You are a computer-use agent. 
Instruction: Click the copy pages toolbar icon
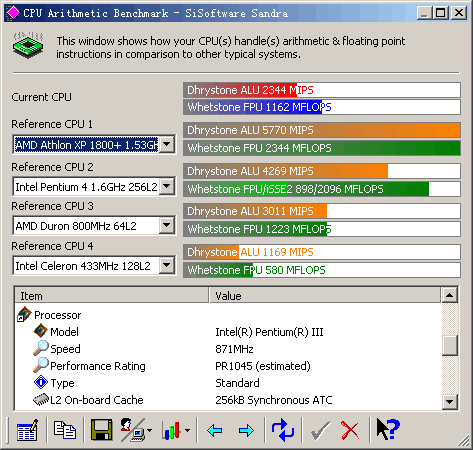(x=65, y=430)
